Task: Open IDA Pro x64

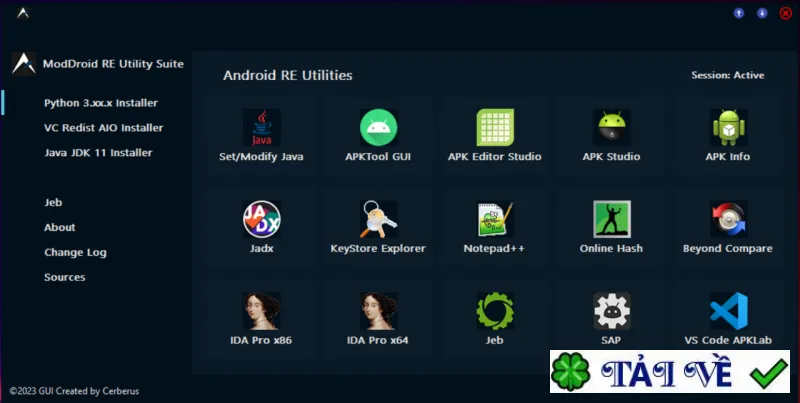Action: [378, 319]
